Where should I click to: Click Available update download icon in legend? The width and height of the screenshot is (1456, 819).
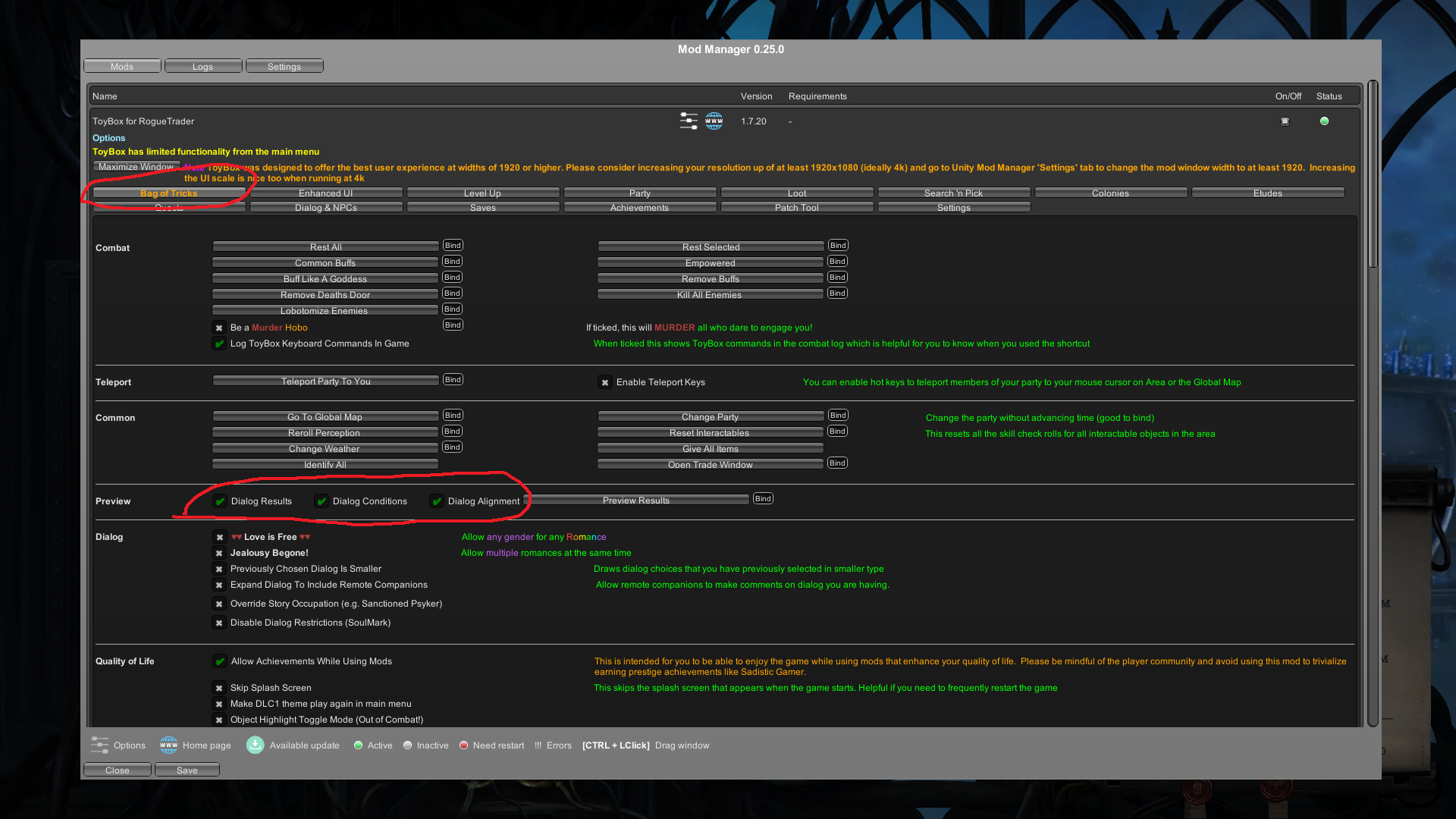pos(255,745)
